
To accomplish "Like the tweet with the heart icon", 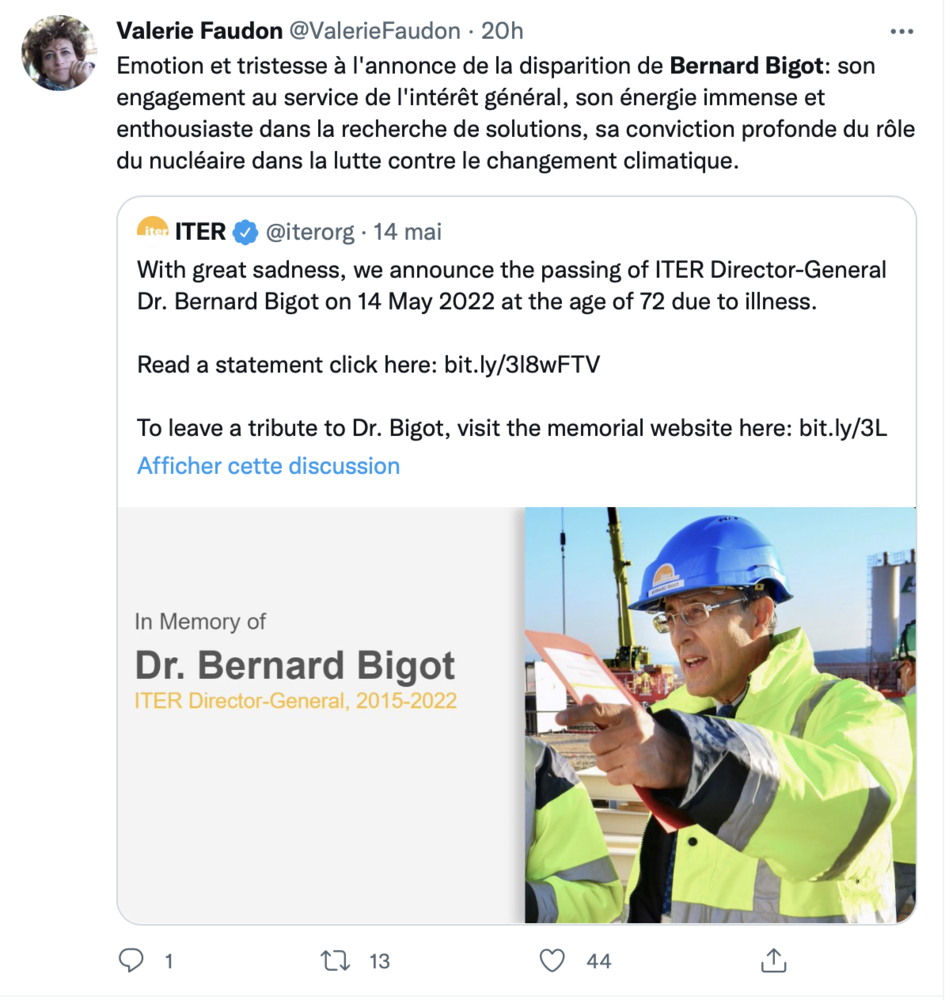I will 552,961.
